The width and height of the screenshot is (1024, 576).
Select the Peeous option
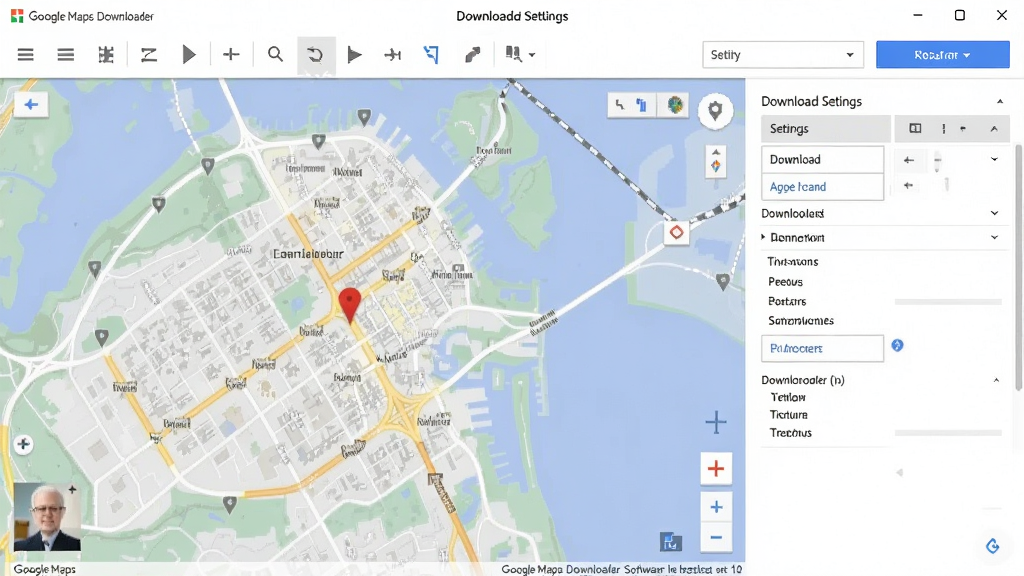pos(785,281)
